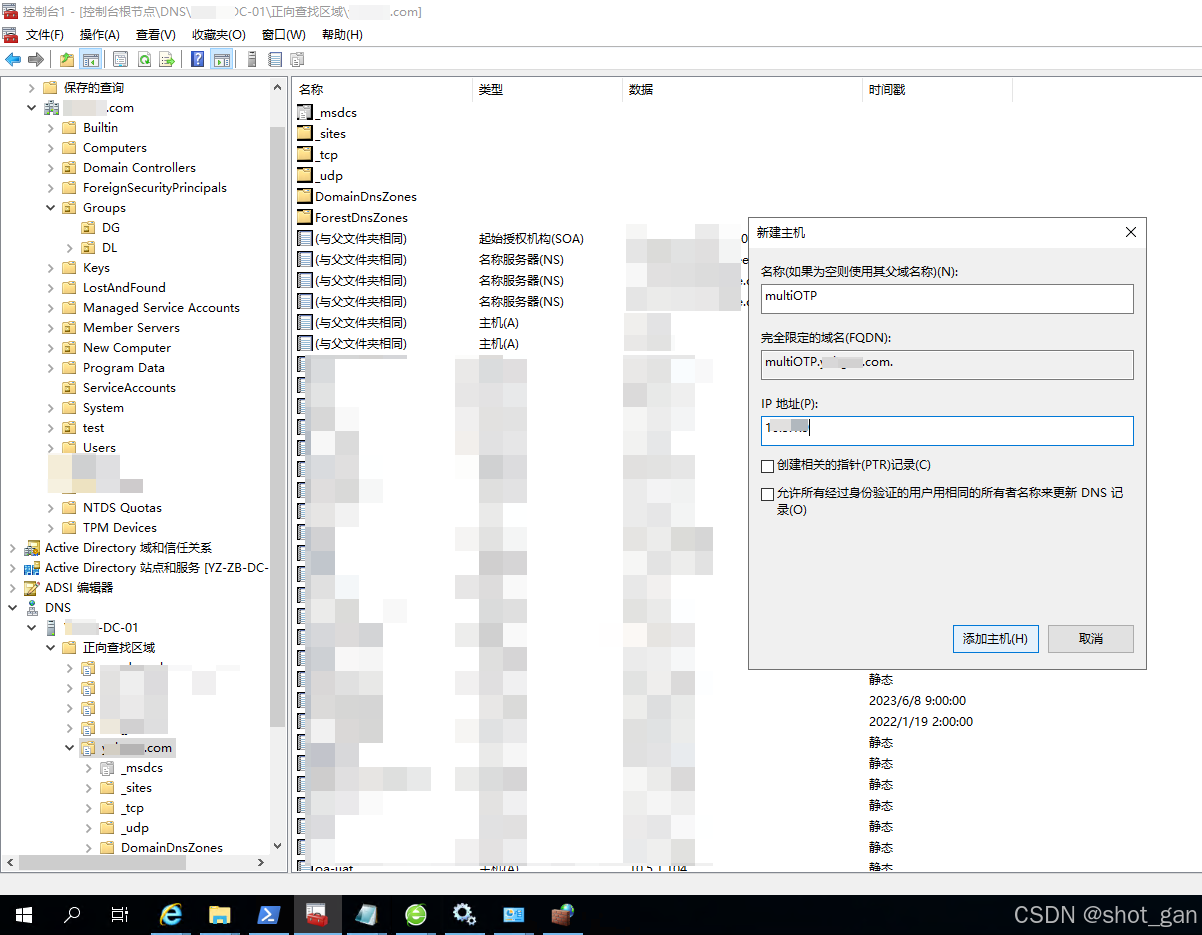This screenshot has width=1202, height=935.
Task: Open Properties via the toolbar icon
Action: coord(121,60)
